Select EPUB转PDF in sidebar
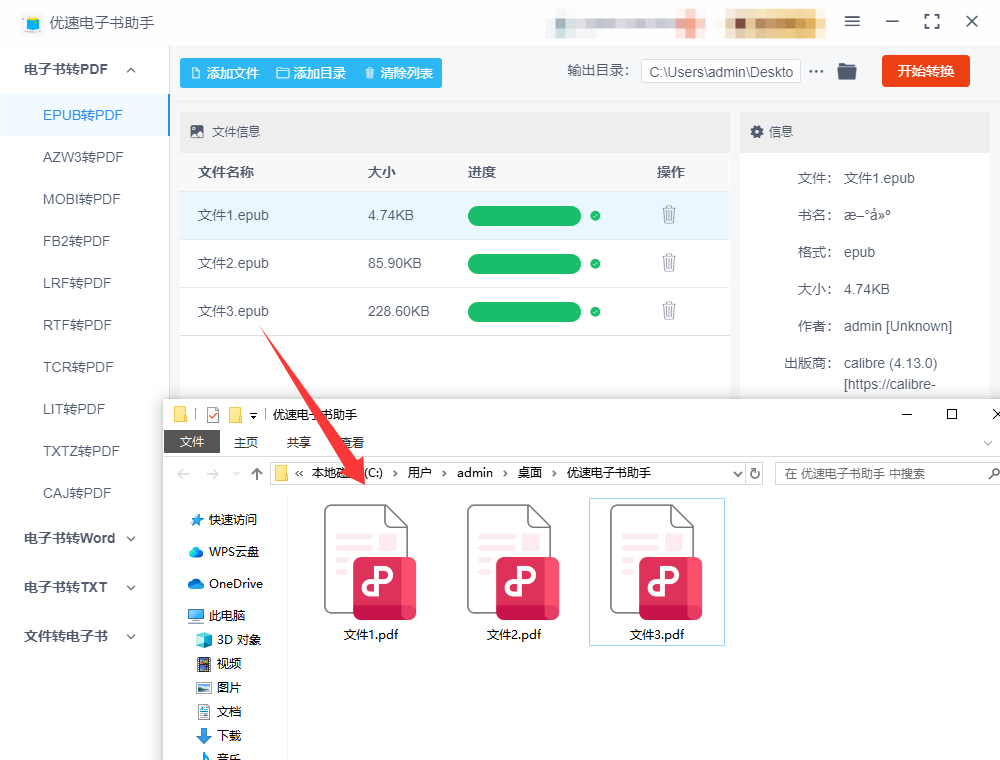Viewport: 1000px width, 760px height. pos(83,115)
